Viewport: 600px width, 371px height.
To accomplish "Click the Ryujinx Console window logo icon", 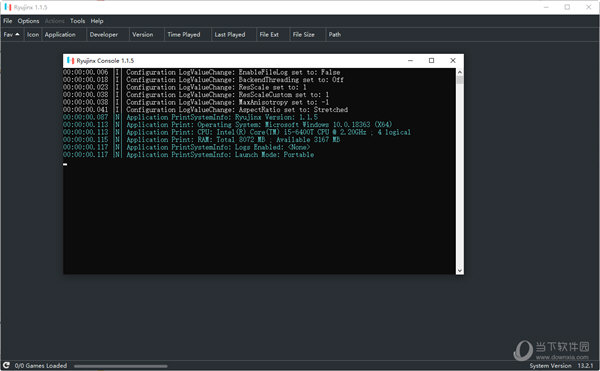I will (x=70, y=60).
